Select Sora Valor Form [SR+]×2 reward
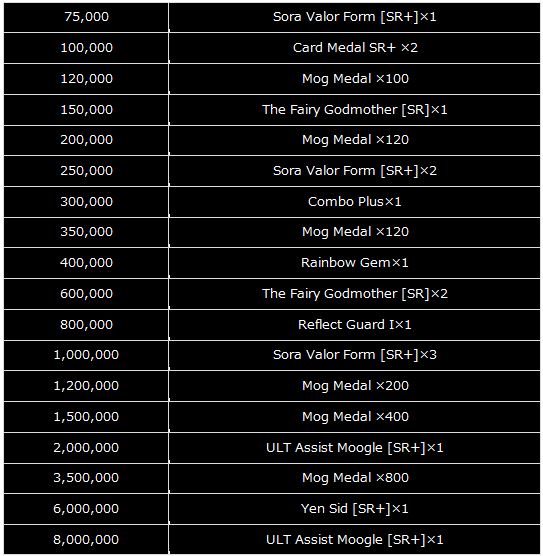 click(355, 171)
